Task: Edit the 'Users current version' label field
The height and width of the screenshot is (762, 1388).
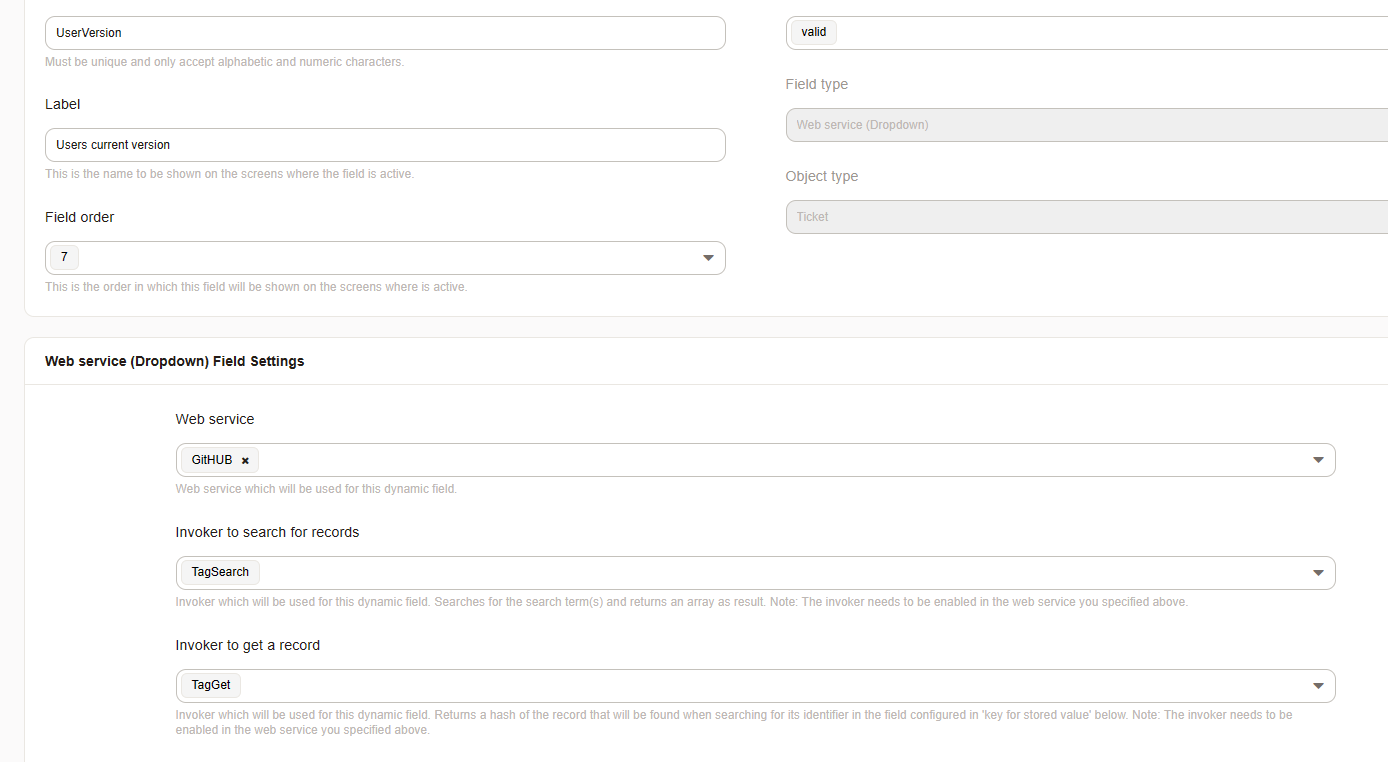Action: pos(385,145)
